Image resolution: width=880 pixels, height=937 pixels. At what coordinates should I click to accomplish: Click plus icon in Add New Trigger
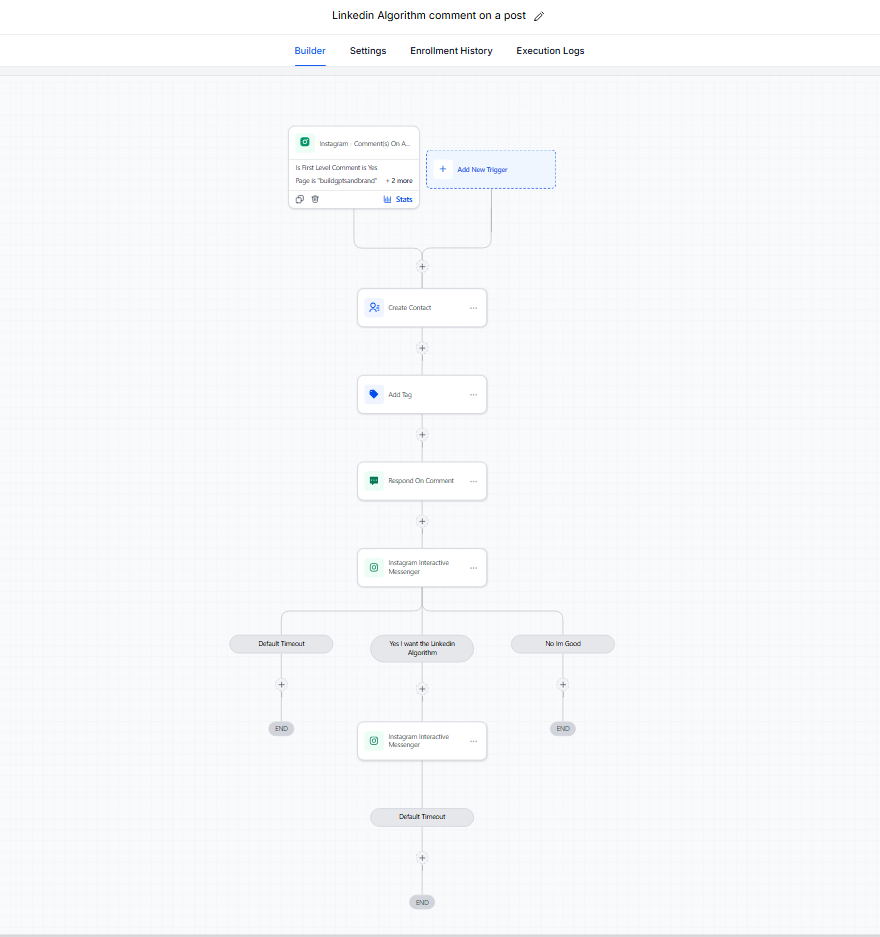click(x=443, y=169)
